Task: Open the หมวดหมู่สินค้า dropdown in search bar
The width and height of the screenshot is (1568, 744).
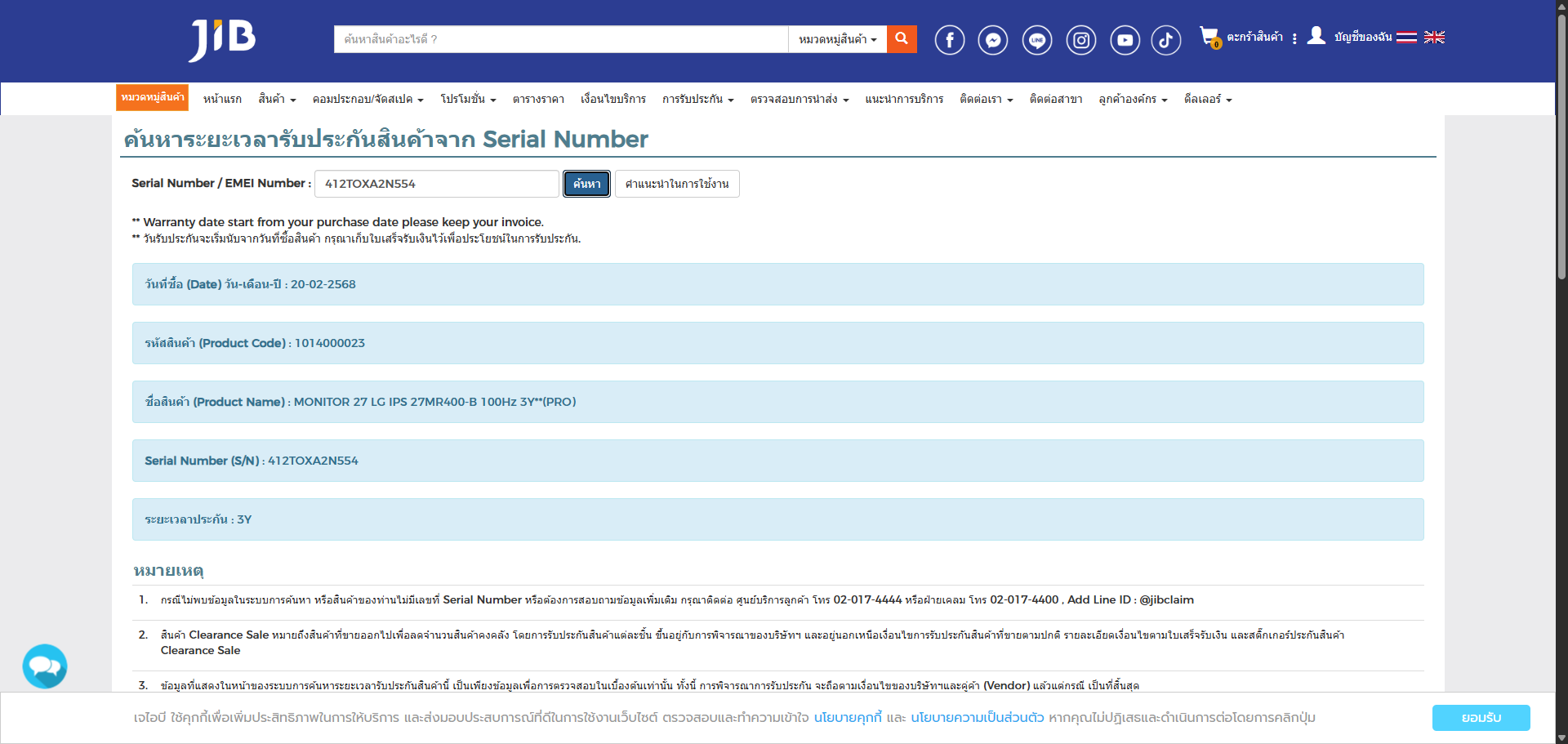Action: click(837, 39)
